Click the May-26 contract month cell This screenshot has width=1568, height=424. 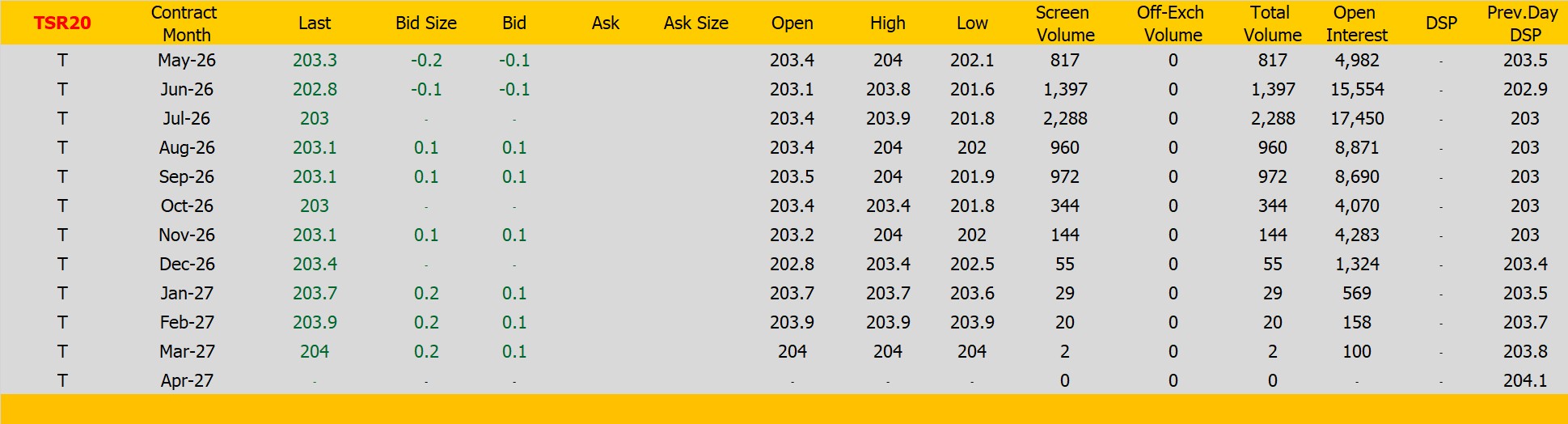pos(187,61)
